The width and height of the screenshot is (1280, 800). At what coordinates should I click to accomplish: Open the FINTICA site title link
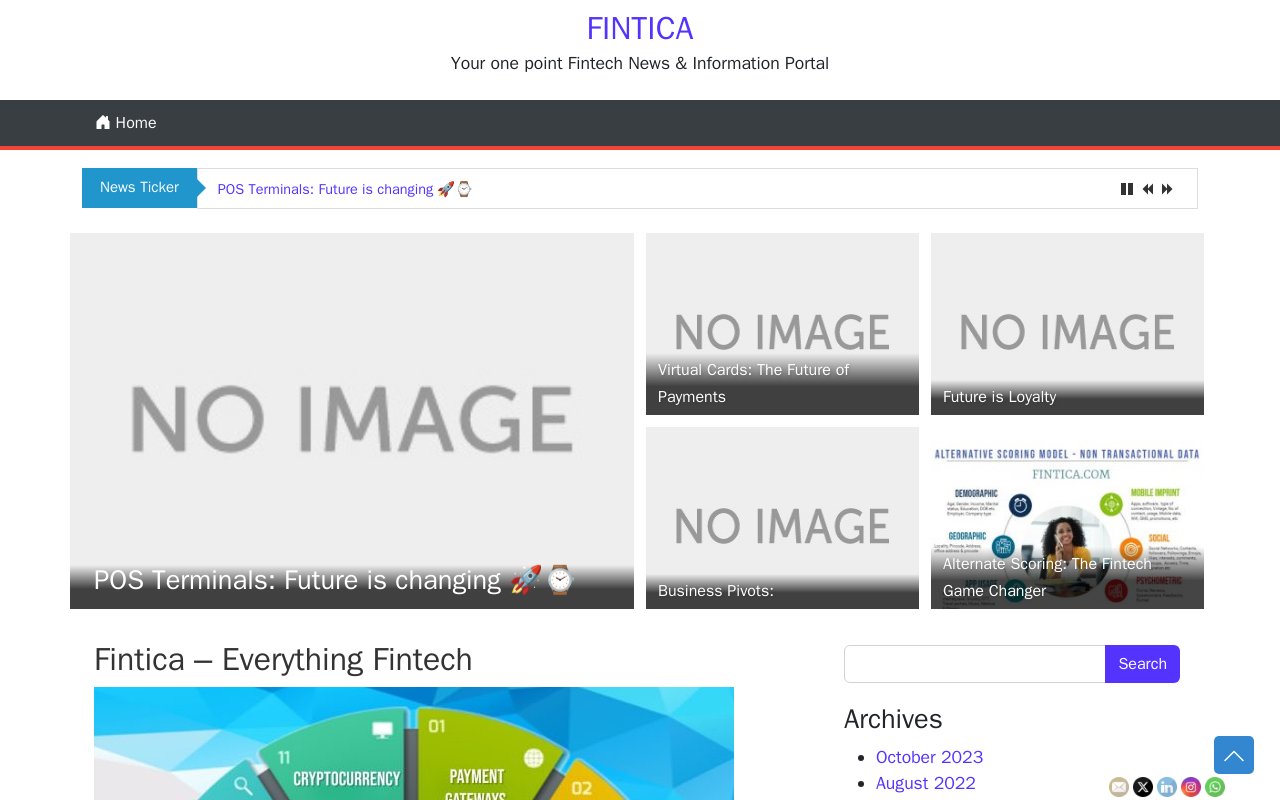[640, 28]
